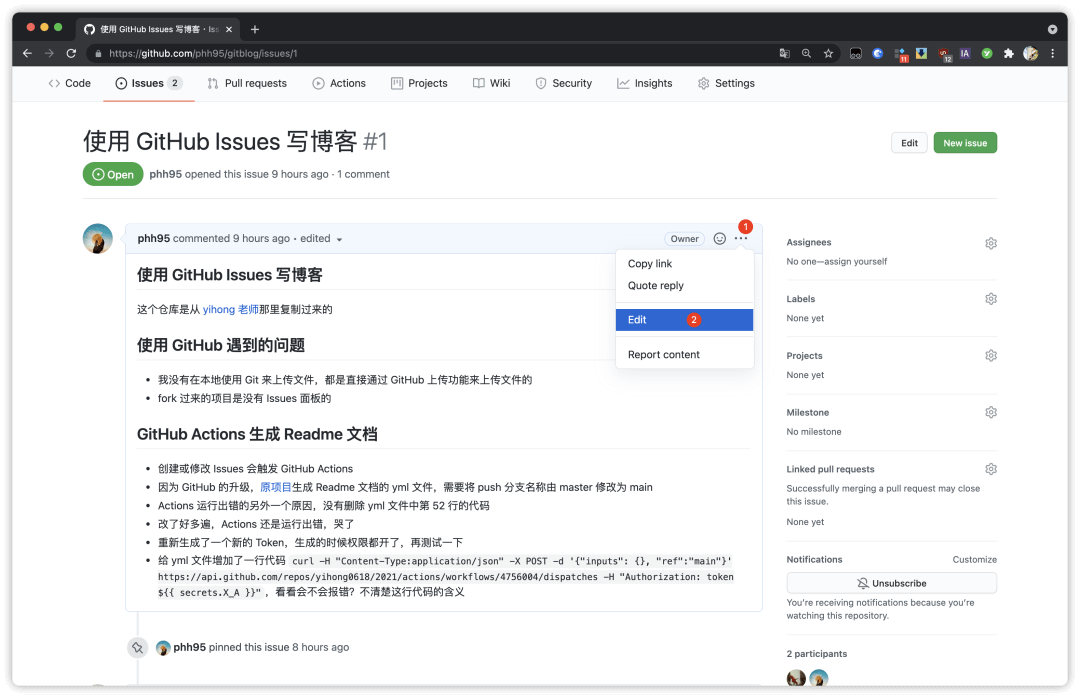1080x698 pixels.
Task: Reload the page
Action: tap(71, 53)
